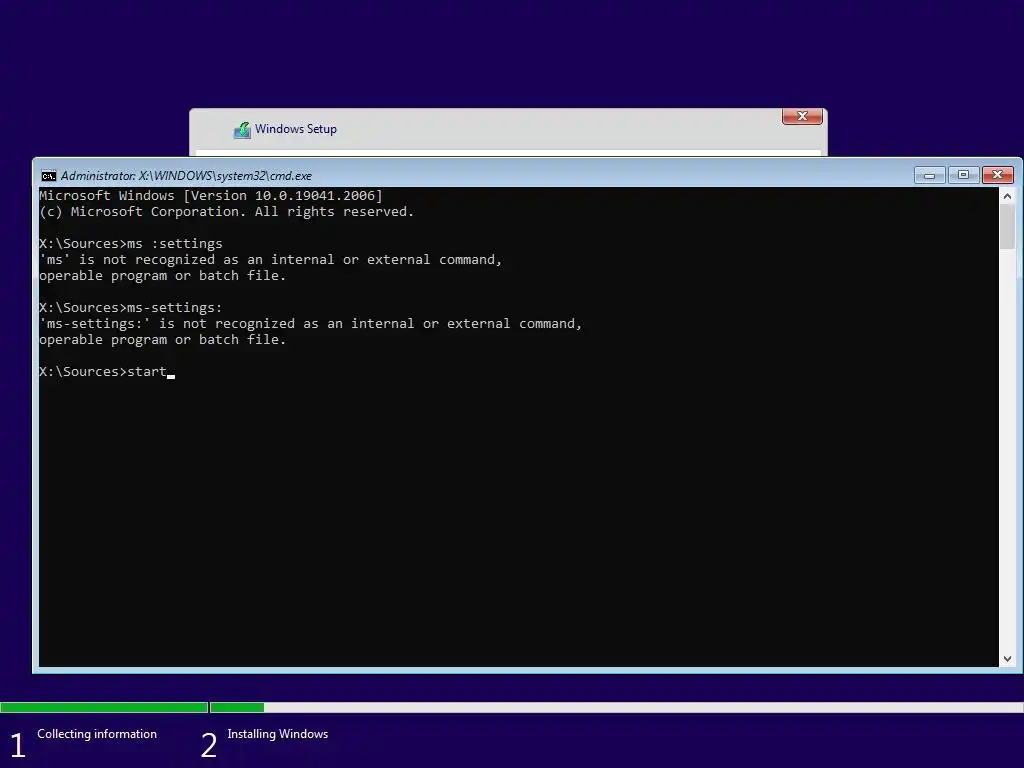Click the Installing Windows step label

[278, 734]
